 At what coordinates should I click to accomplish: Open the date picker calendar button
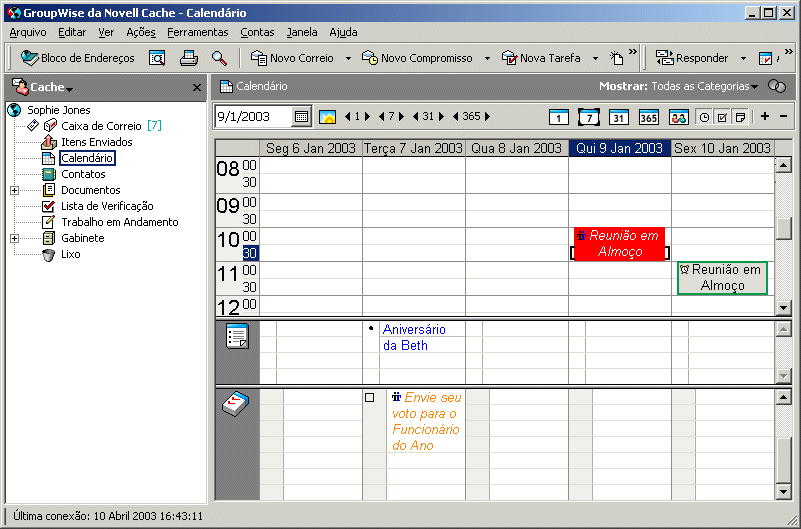coord(301,117)
